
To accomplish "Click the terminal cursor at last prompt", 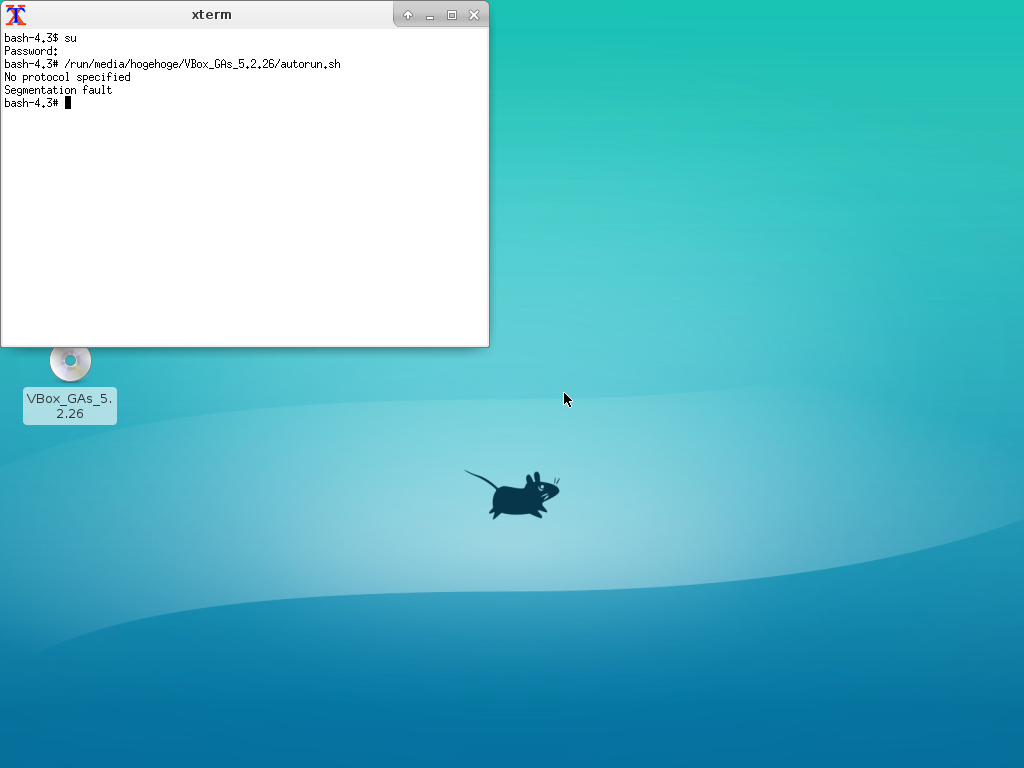I will pyautogui.click(x=67, y=103).
